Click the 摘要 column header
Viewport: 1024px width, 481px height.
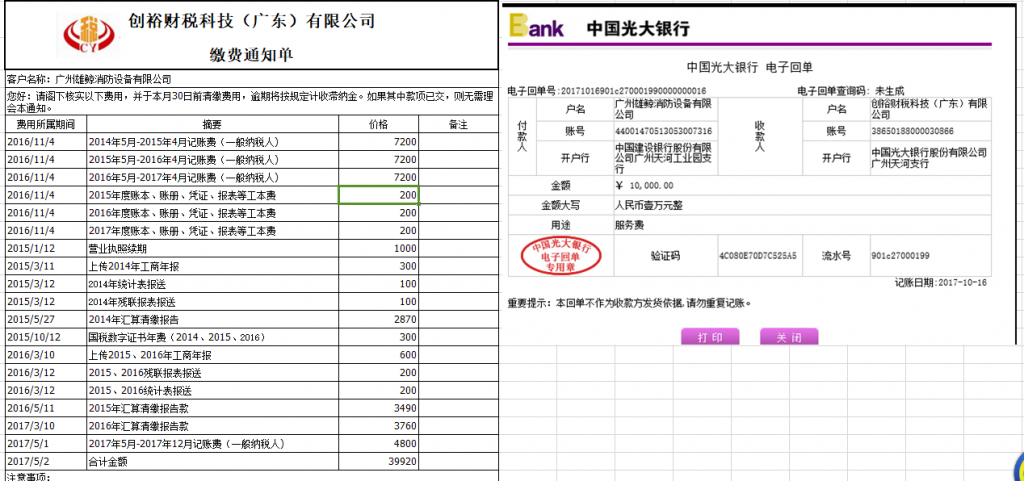click(x=212, y=124)
